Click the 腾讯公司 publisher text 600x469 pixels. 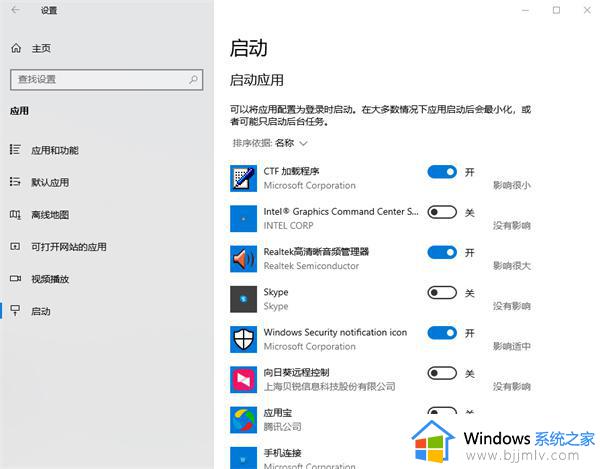point(282,427)
